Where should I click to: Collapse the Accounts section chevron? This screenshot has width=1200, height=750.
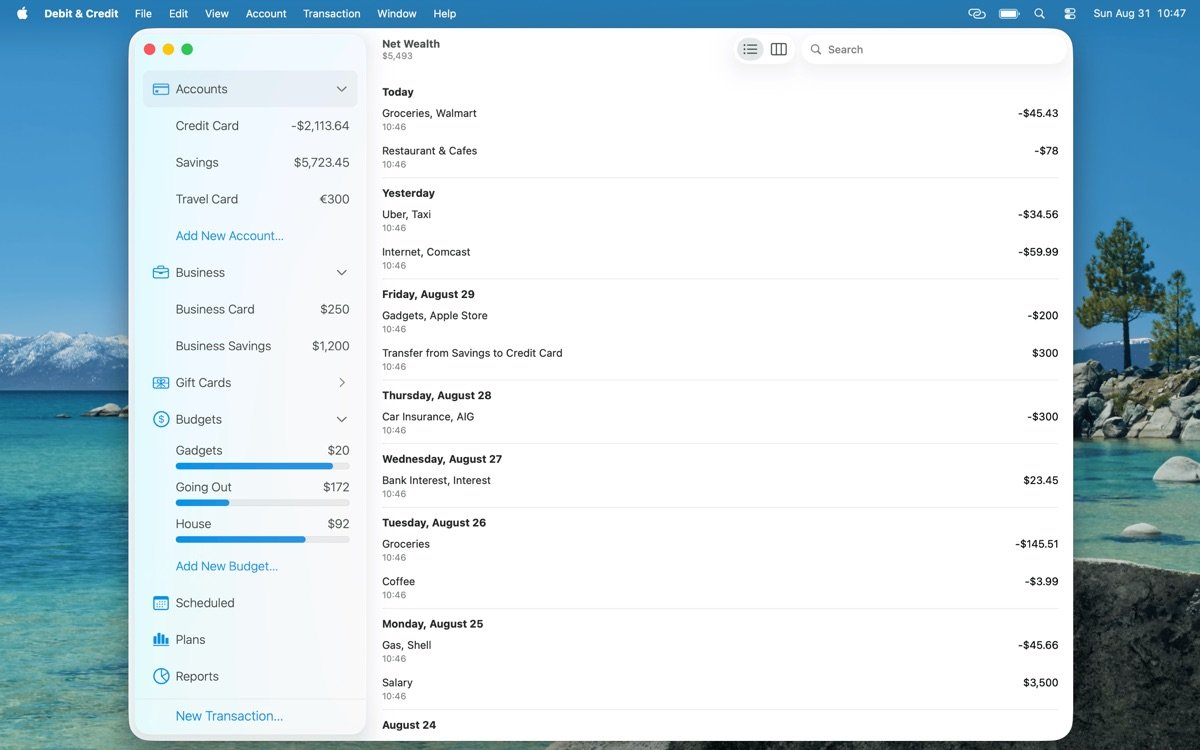pos(343,89)
